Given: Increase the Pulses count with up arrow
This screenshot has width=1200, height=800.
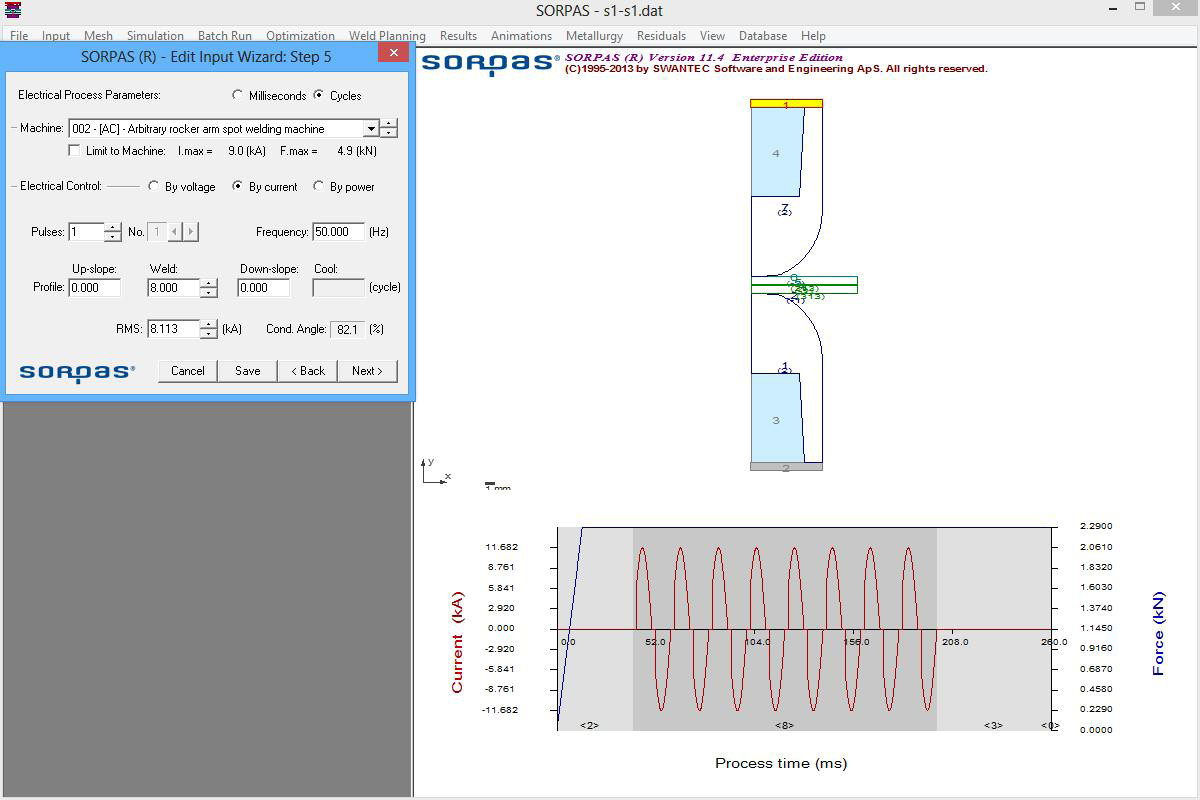Looking at the screenshot, I should (x=113, y=227).
